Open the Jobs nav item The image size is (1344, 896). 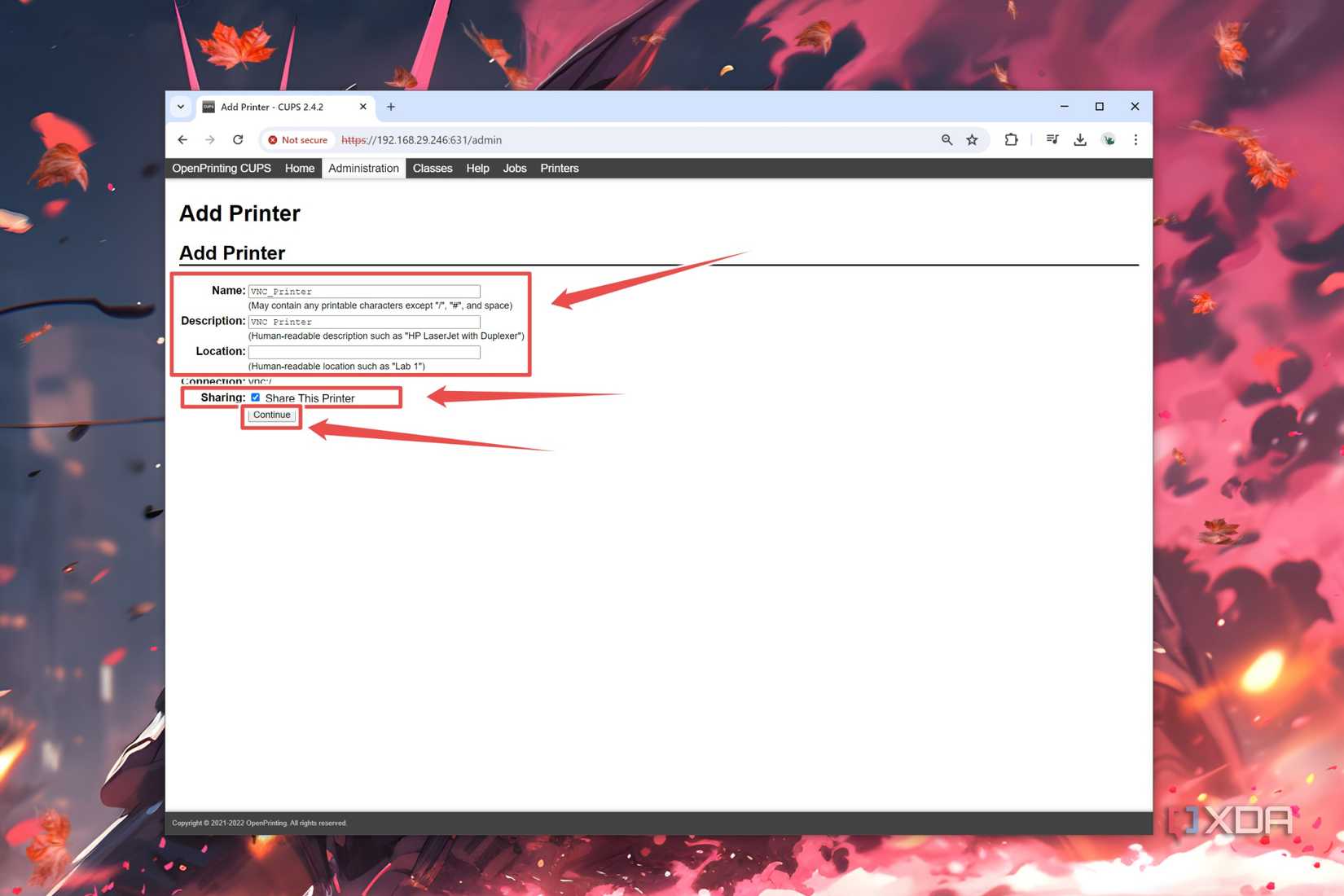tap(515, 169)
